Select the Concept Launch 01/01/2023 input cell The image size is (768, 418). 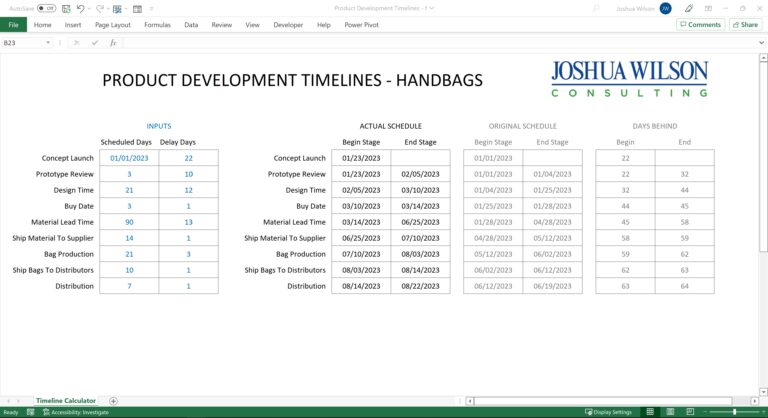[129, 158]
